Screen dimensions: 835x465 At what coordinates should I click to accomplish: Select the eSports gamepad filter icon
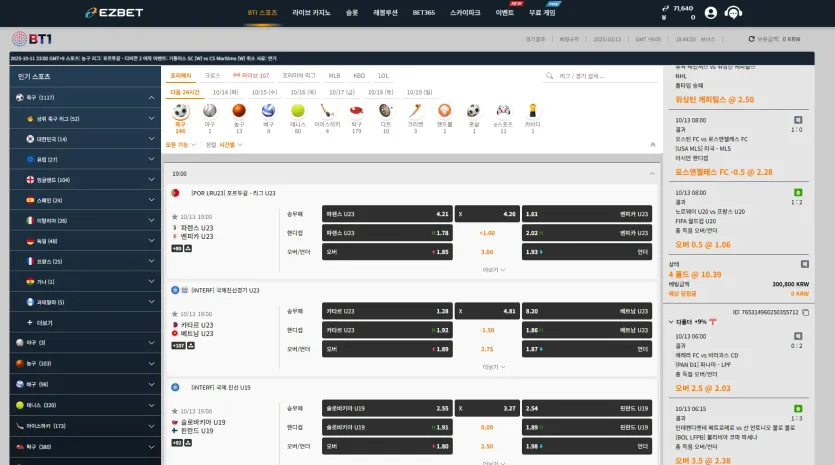point(503,110)
